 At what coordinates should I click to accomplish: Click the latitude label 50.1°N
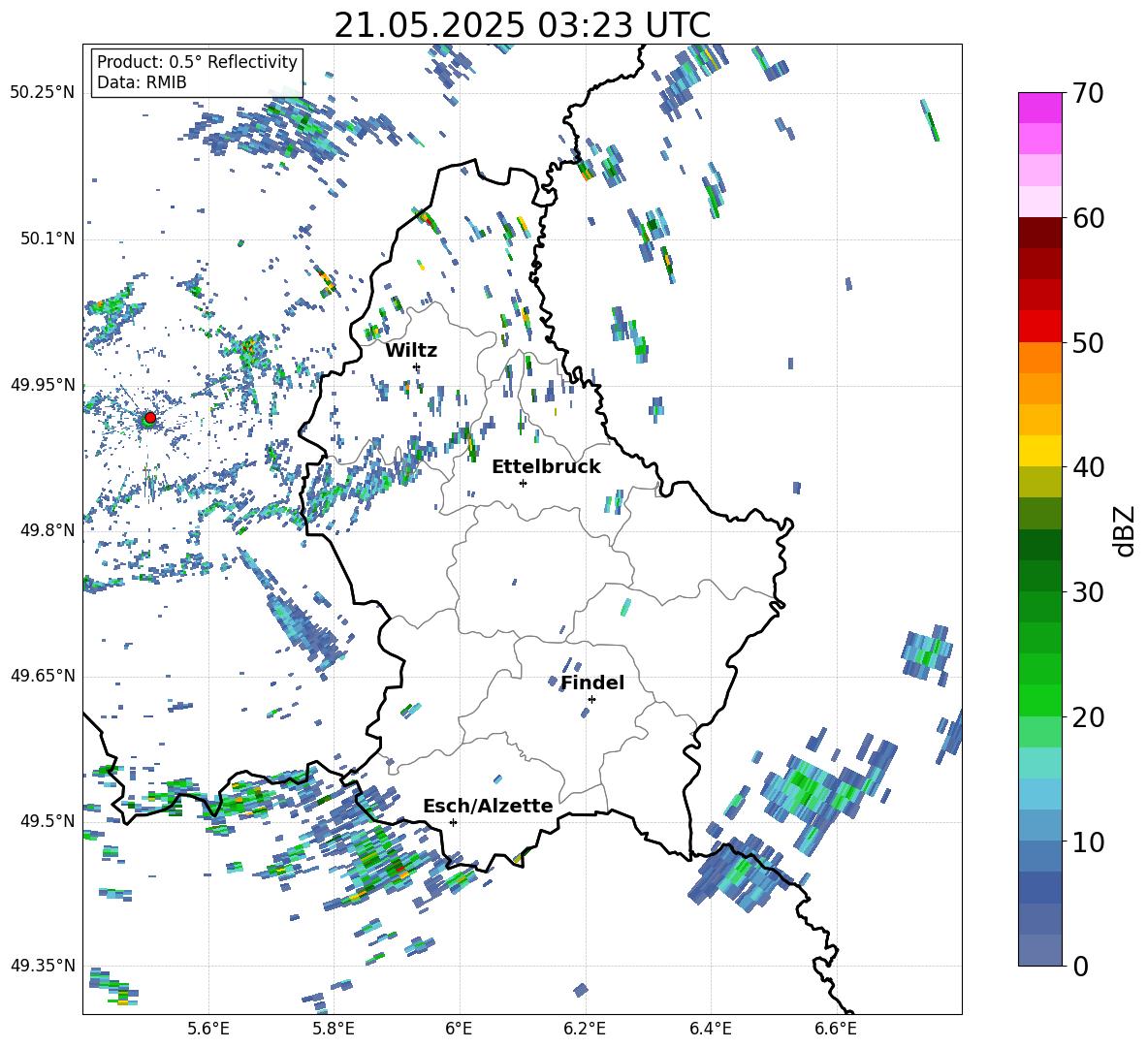(x=47, y=238)
